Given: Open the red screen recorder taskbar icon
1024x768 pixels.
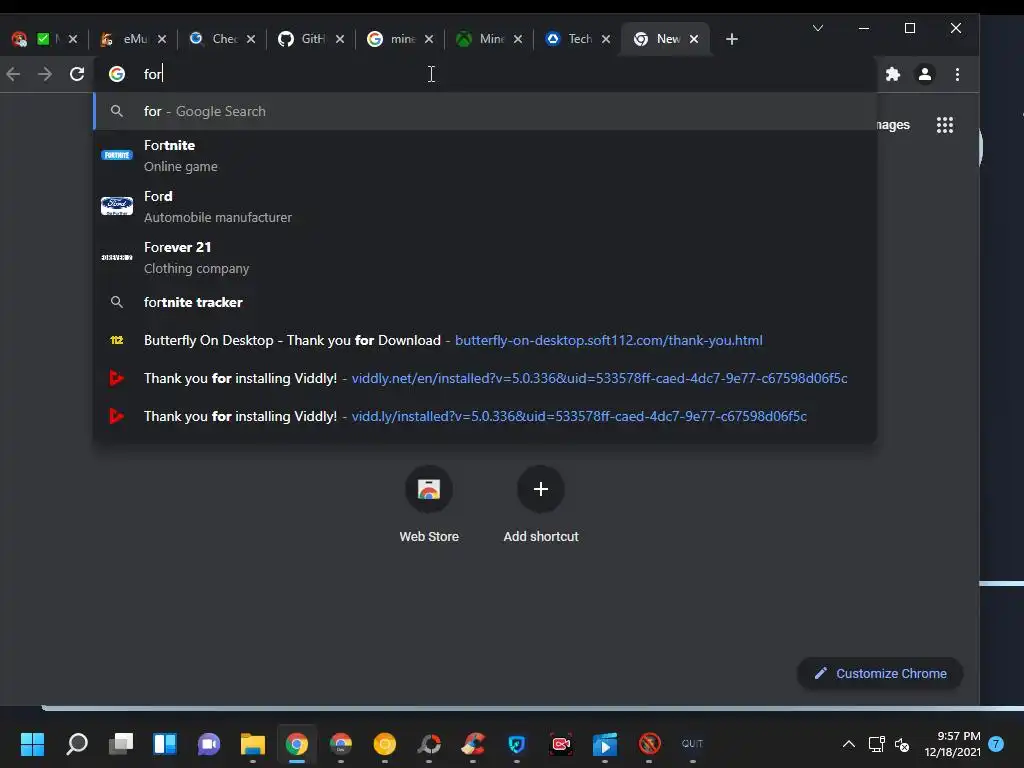Looking at the screenshot, I should pyautogui.click(x=561, y=744).
